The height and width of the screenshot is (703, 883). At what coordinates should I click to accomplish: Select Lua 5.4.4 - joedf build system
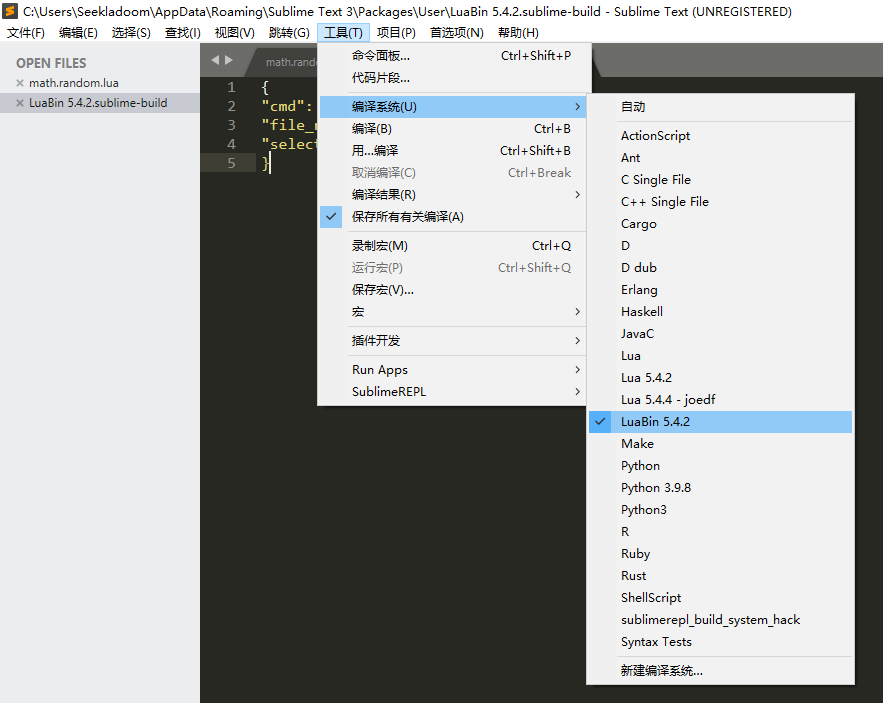click(x=720, y=399)
